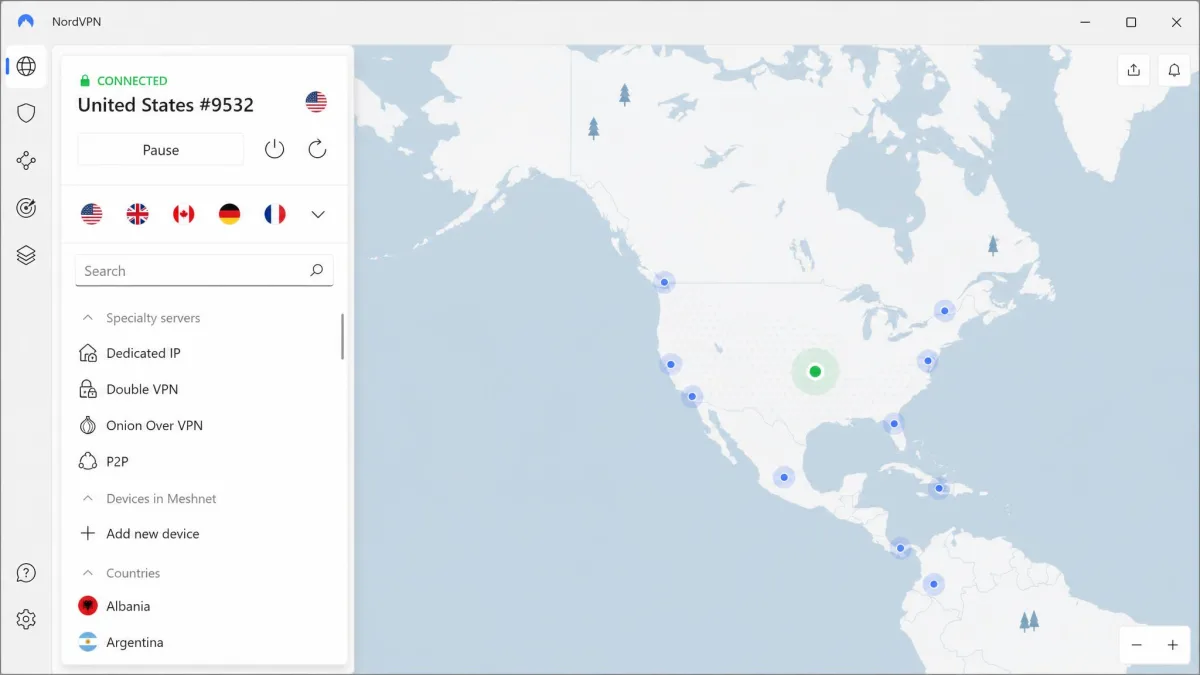Click the green connected server pin
1200x675 pixels.
(815, 371)
